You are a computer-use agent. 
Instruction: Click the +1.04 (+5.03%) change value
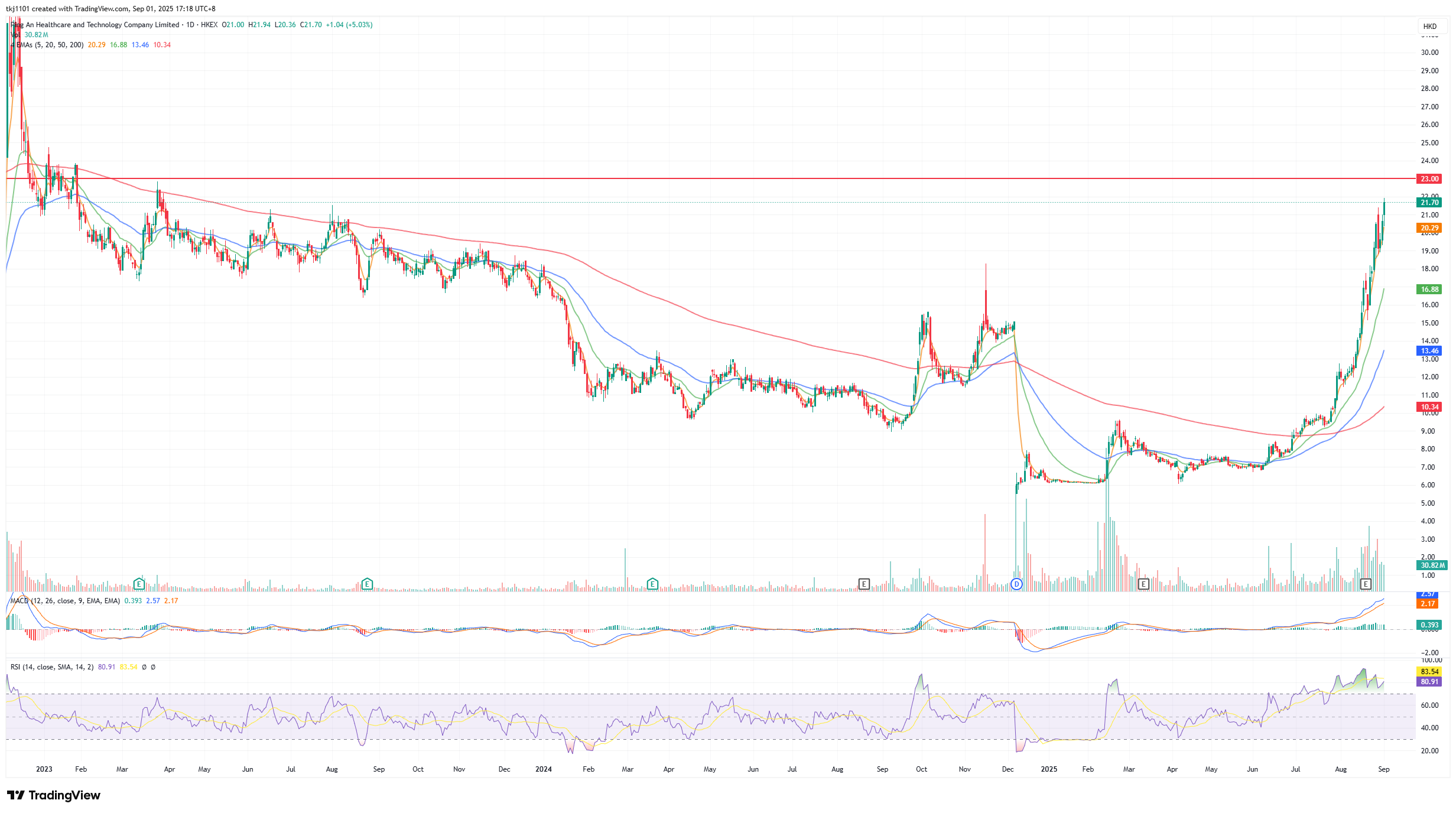pyautogui.click(x=349, y=25)
